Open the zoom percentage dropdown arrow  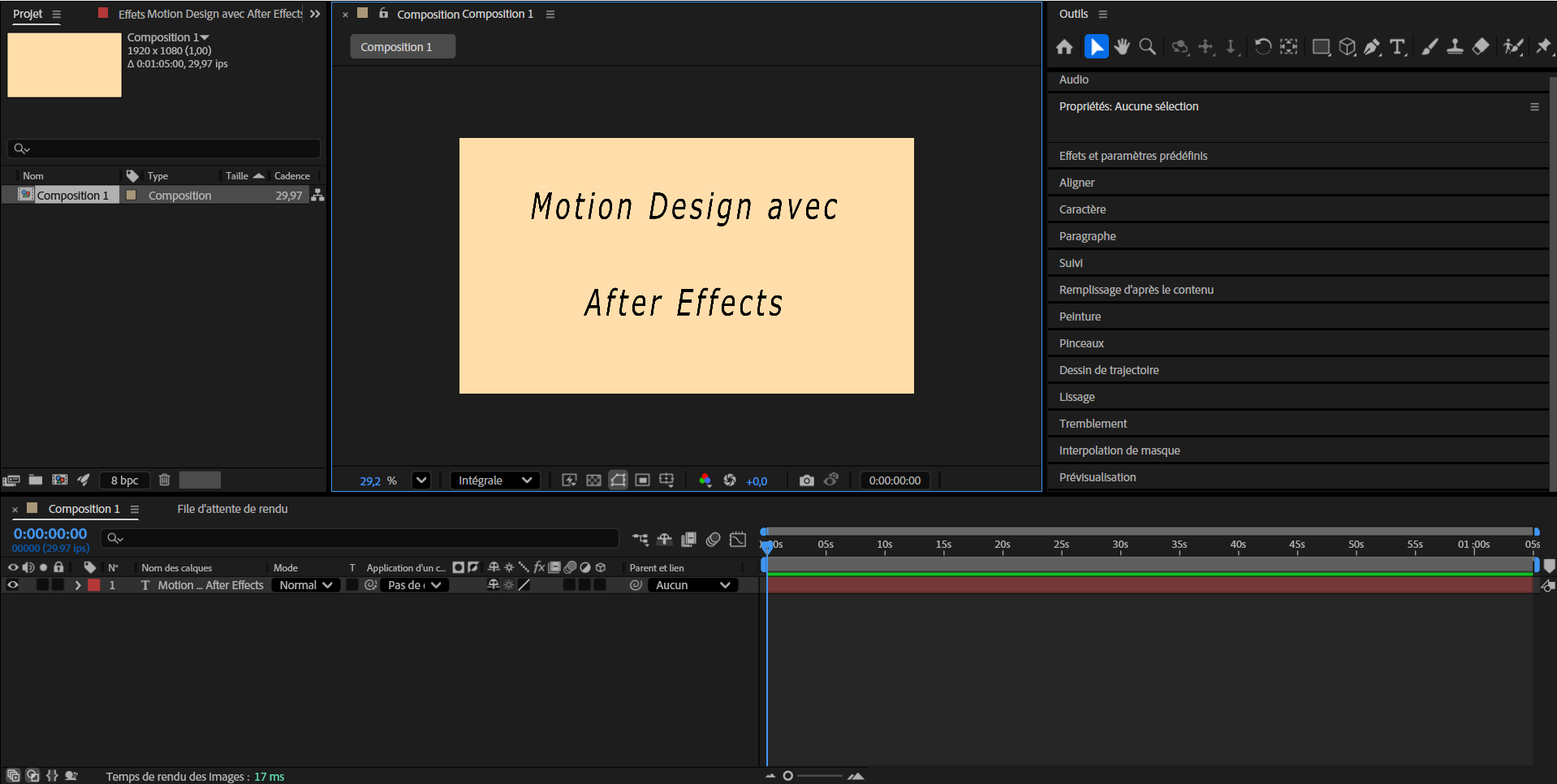tap(421, 480)
